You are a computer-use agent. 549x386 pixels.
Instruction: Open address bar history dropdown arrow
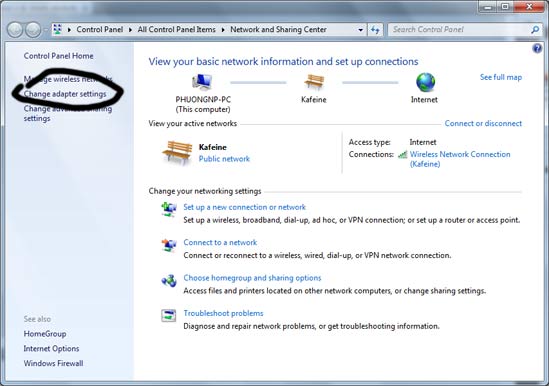361,30
